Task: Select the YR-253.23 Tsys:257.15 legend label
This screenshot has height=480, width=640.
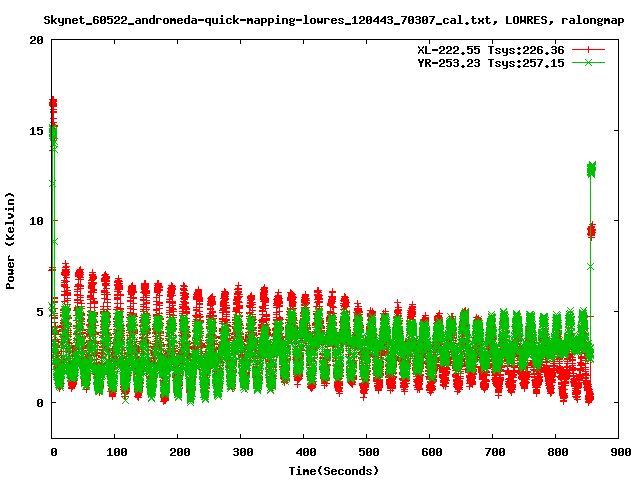Action: tap(491, 63)
